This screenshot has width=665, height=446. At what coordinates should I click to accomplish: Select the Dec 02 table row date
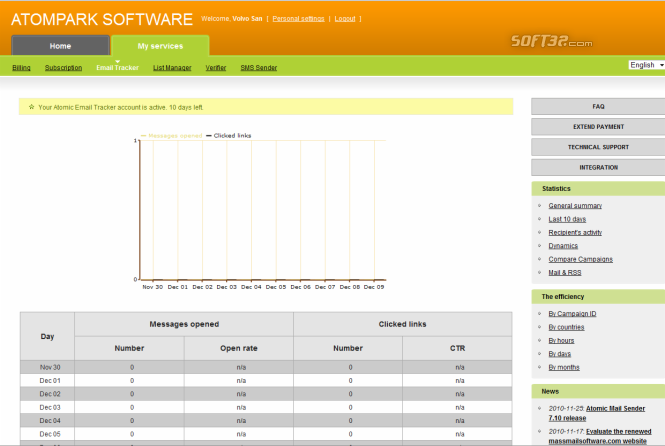click(x=50, y=394)
